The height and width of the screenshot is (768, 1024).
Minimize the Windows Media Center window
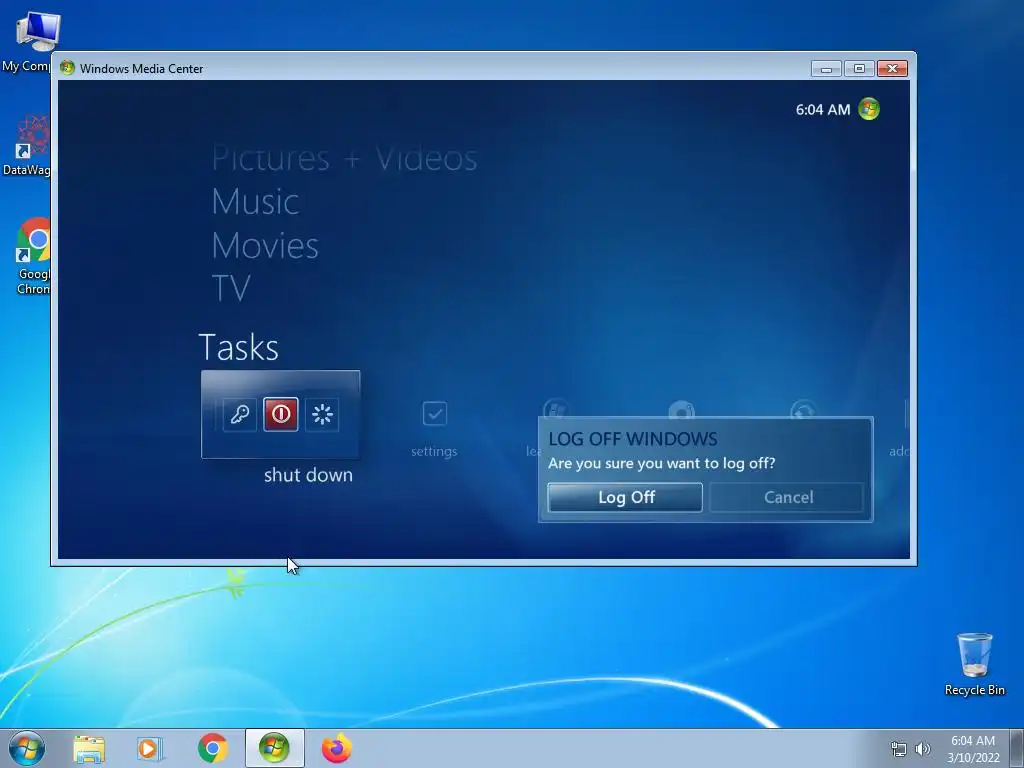[x=826, y=69]
